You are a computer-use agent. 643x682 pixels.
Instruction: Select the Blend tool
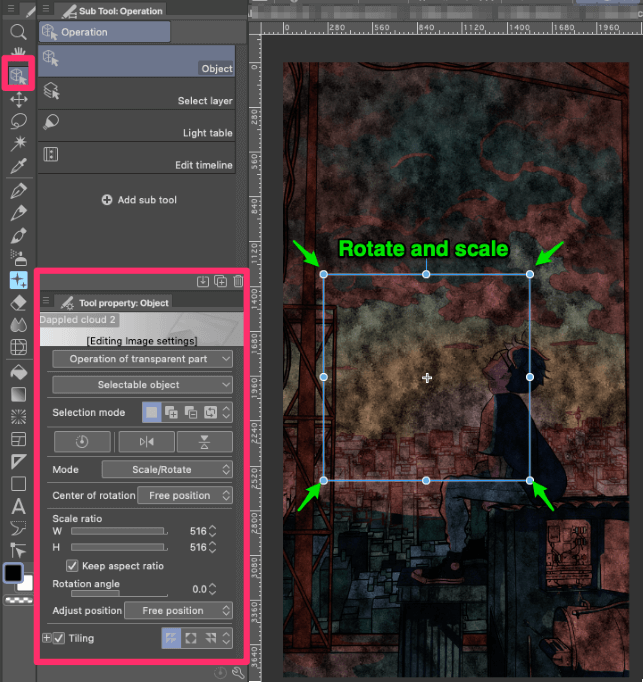[19, 324]
